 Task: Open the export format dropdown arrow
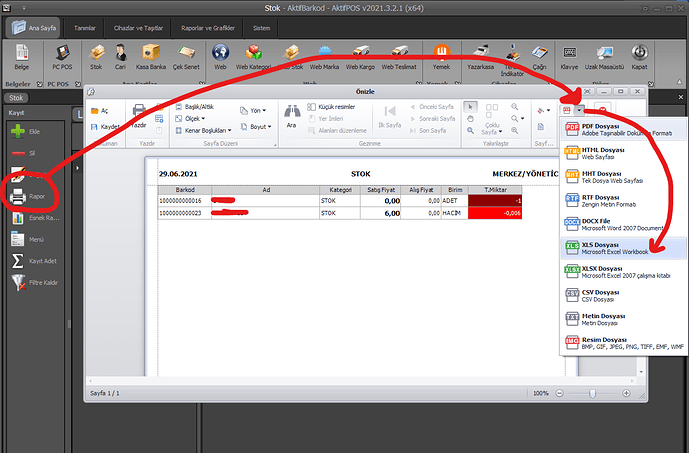[x=579, y=110]
